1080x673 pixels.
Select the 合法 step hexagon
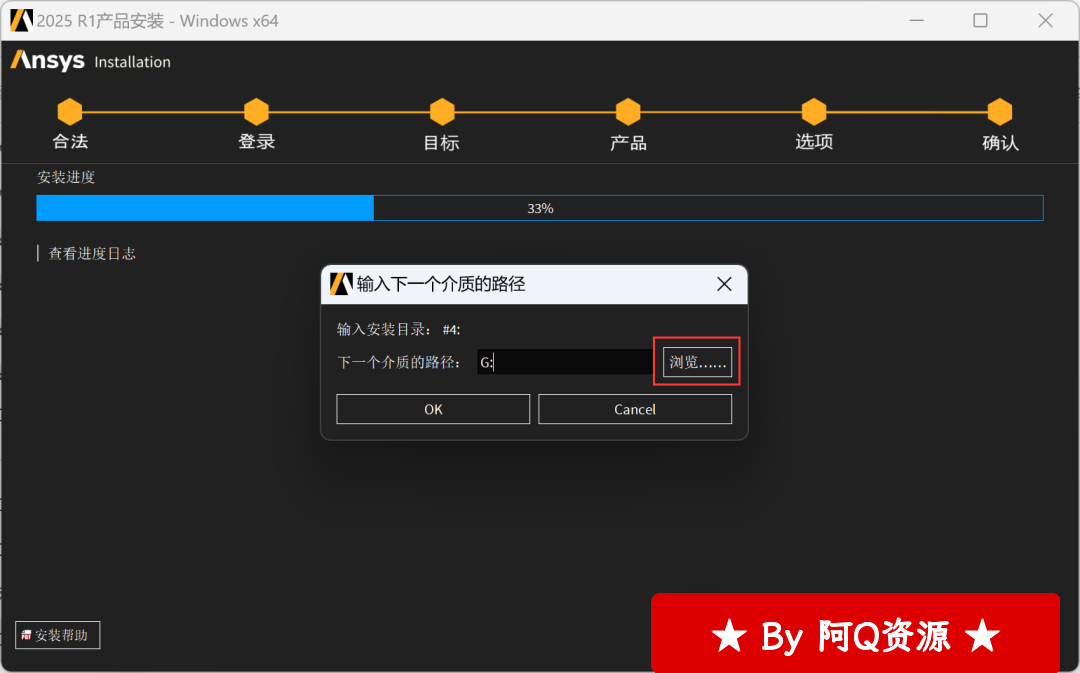pos(70,112)
